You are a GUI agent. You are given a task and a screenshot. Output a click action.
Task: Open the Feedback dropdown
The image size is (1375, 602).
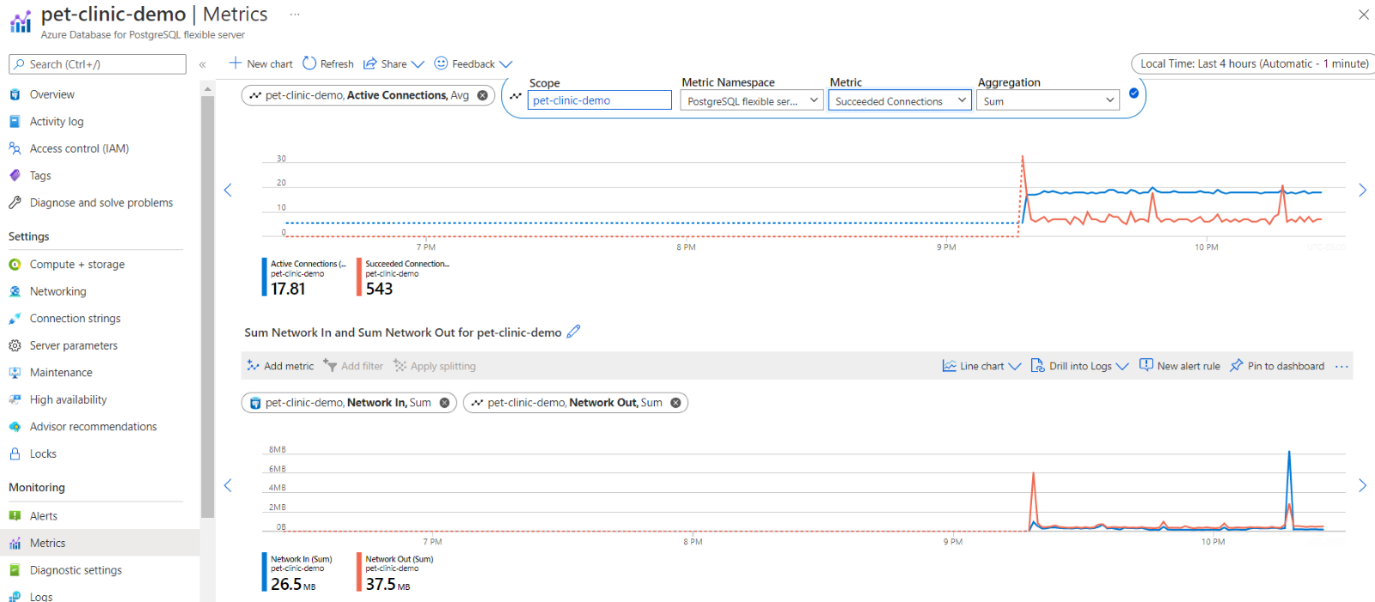(473, 64)
